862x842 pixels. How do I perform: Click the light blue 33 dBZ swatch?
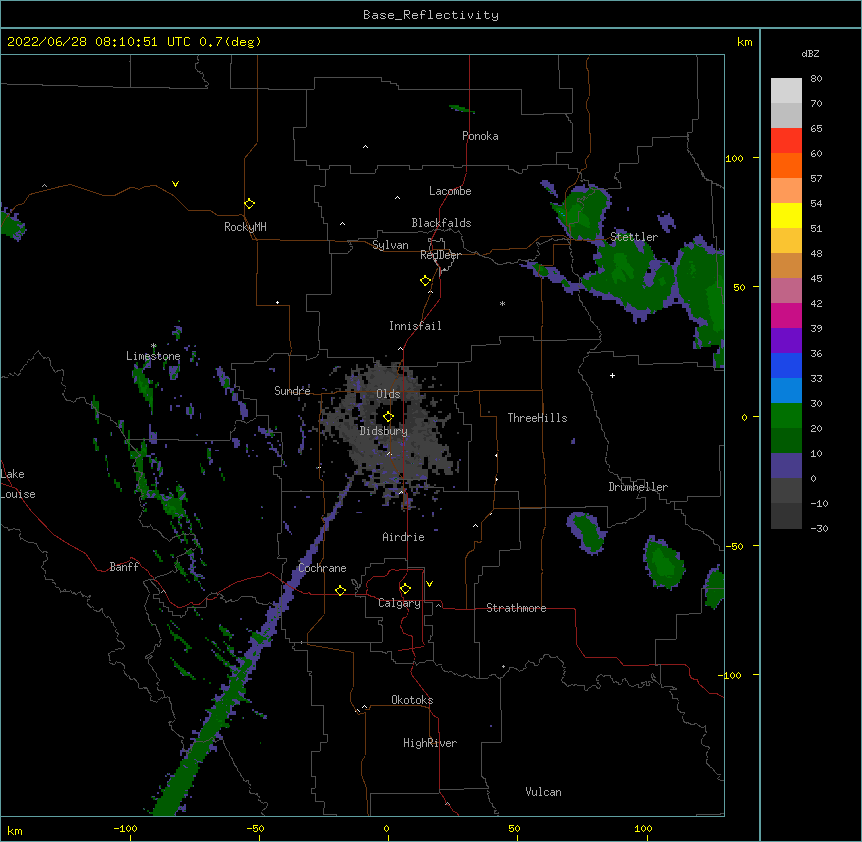(786, 390)
